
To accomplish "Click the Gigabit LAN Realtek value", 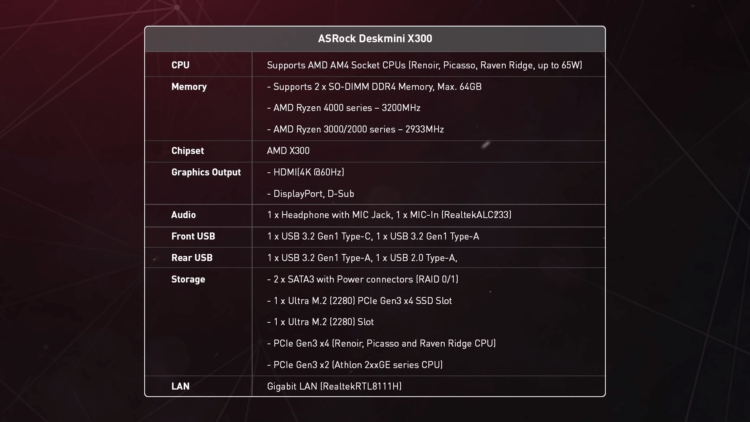I will pos(335,386).
